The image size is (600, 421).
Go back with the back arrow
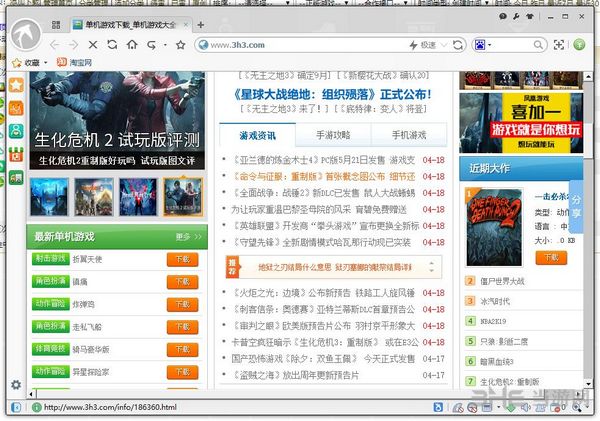54,45
